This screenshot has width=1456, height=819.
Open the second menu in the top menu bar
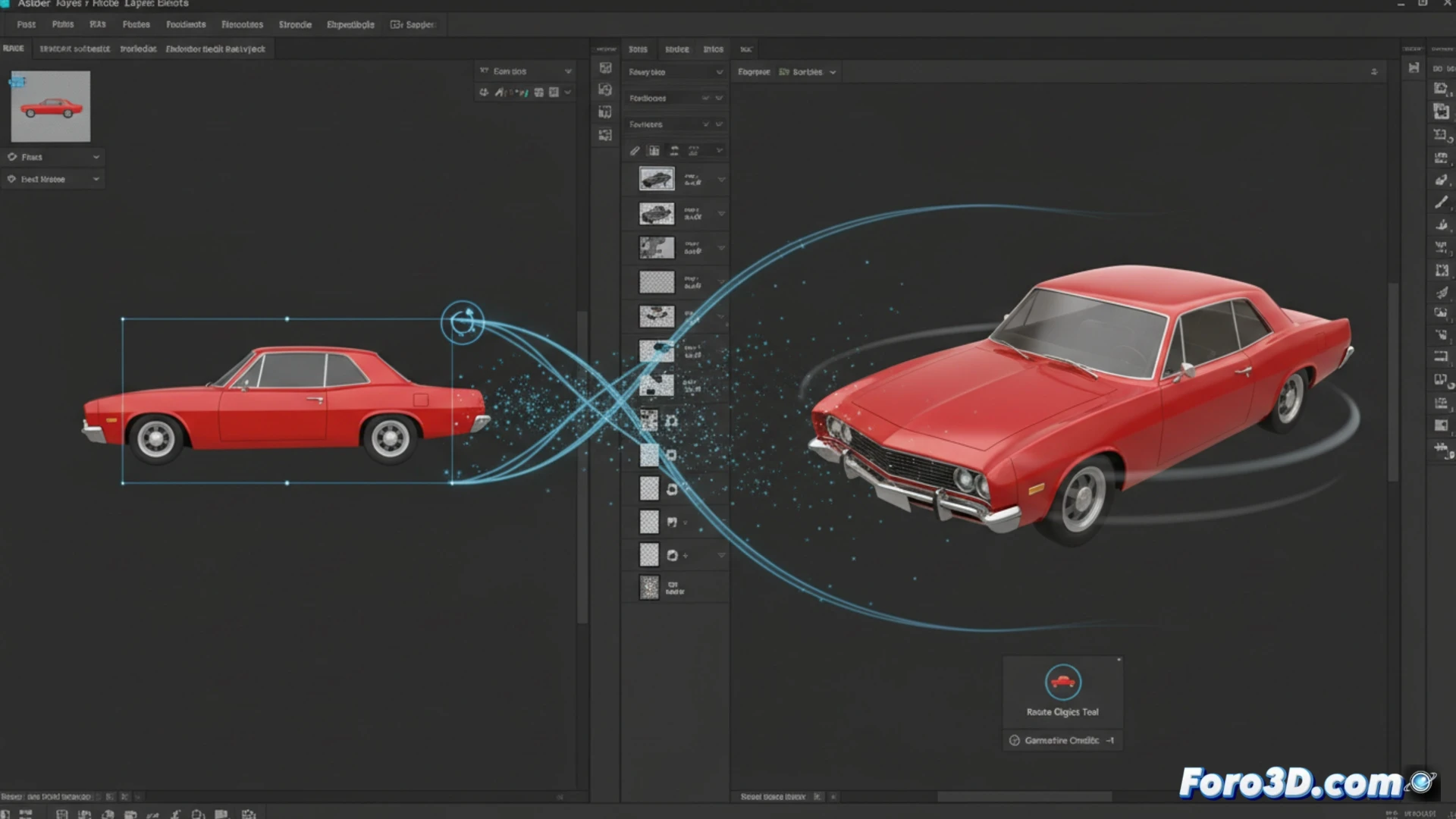(x=62, y=24)
